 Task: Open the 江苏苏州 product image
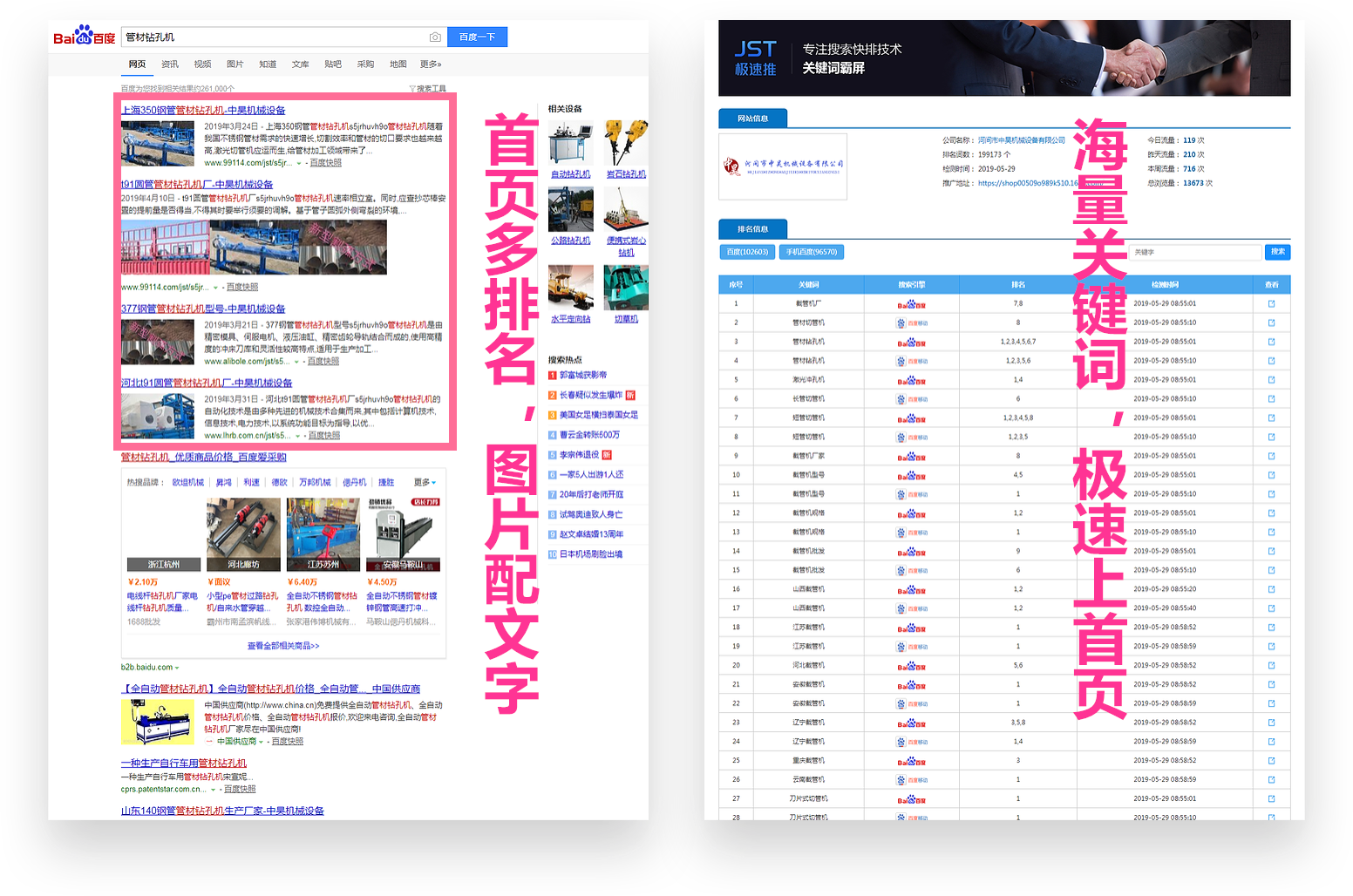pyautogui.click(x=323, y=535)
